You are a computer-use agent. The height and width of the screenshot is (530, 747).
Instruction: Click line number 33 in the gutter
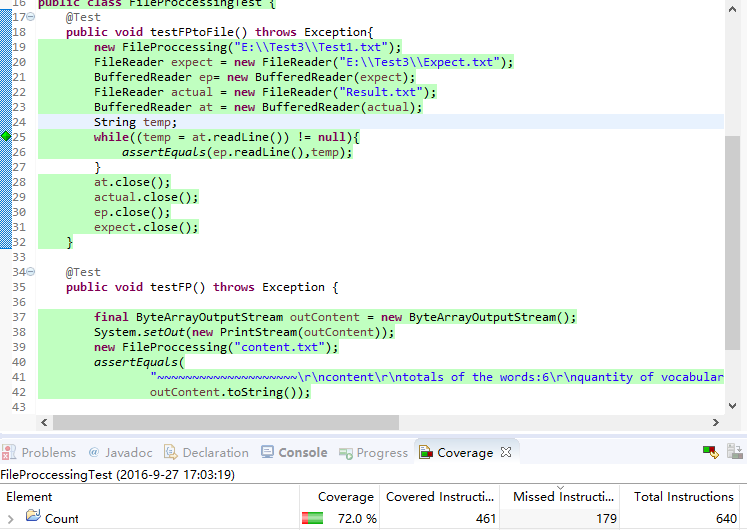click(x=19, y=257)
